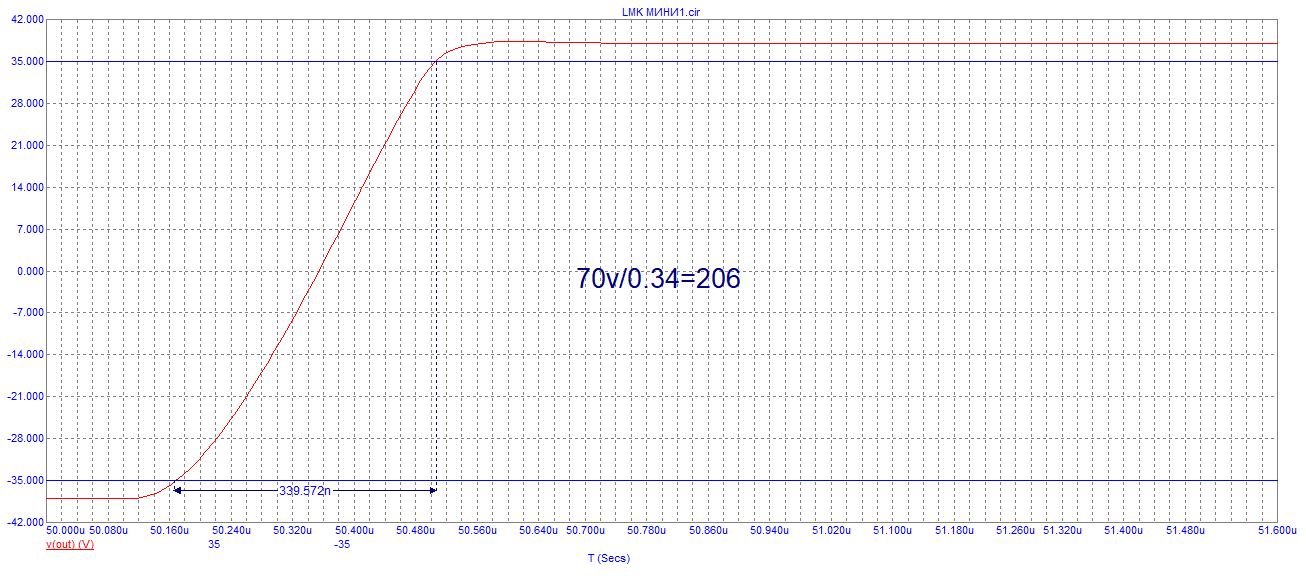Select the 70v/0.34=206 text annotation
Image resolution: width=1306 pixels, height=576 pixels.
tap(658, 278)
